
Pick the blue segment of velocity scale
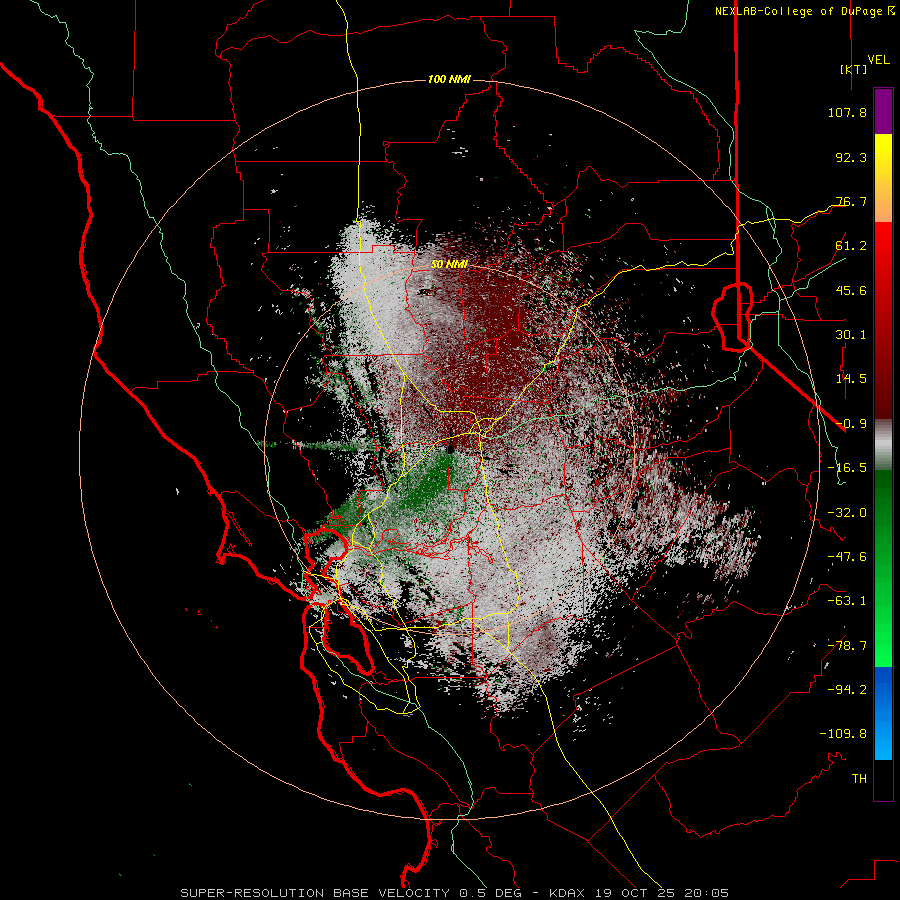point(883,713)
